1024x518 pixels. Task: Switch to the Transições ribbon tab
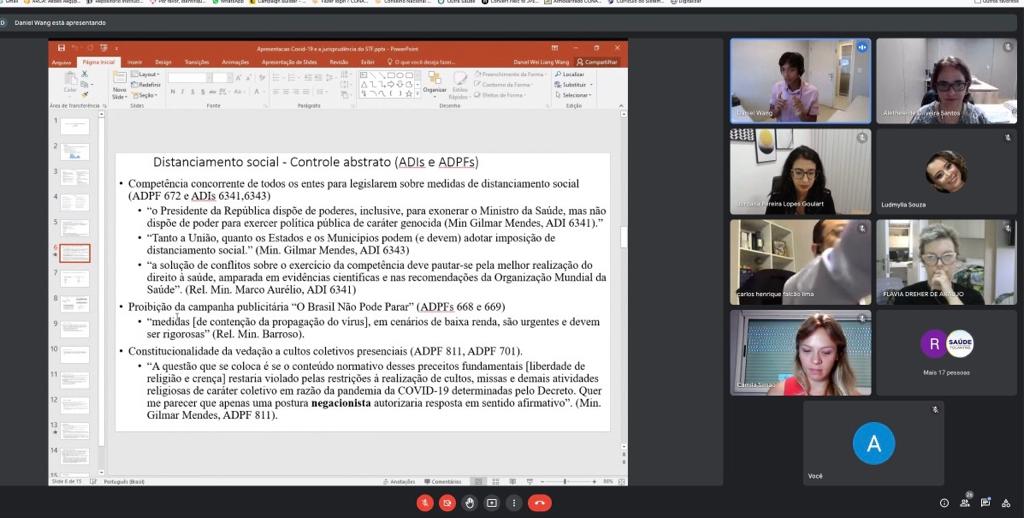click(197, 62)
